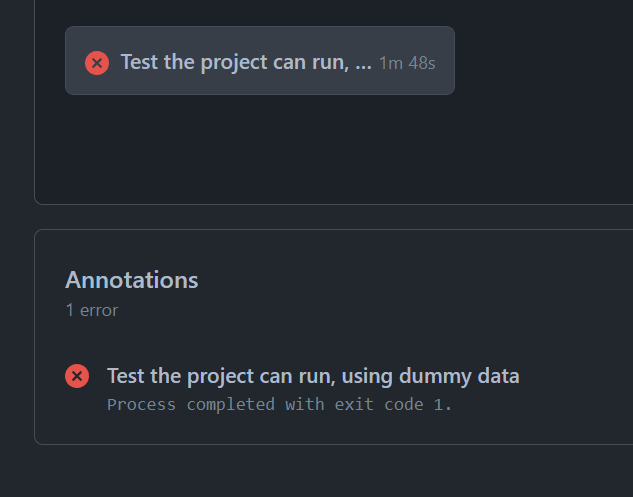
Task: Click the "1m 48s" job duration
Action: pos(407,63)
